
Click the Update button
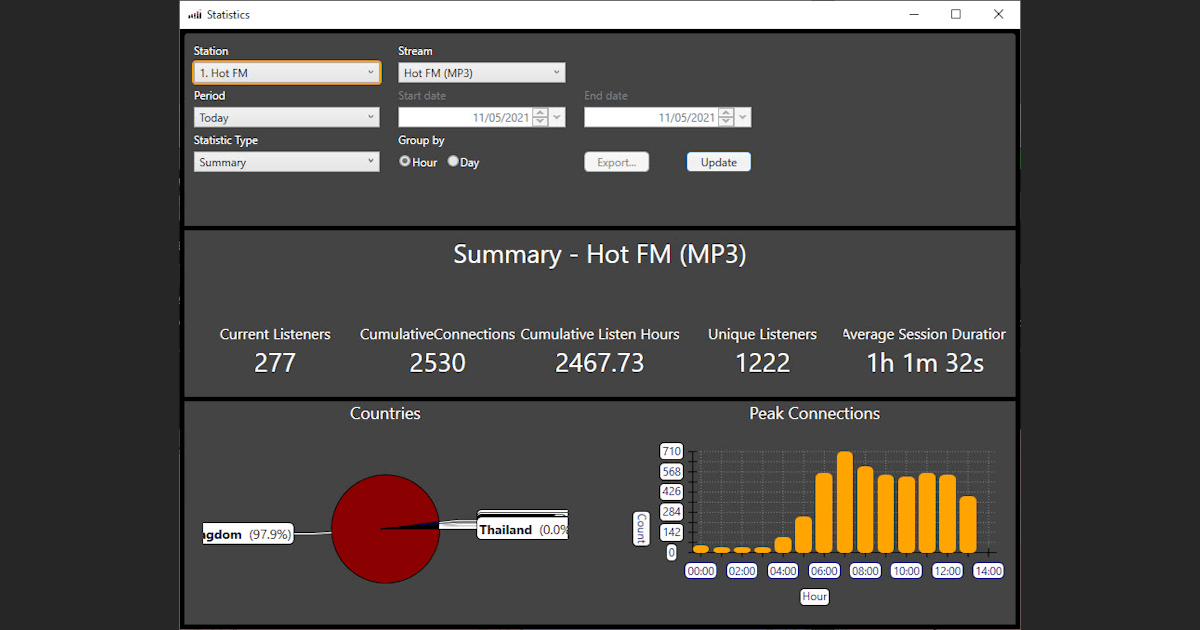[x=718, y=161]
